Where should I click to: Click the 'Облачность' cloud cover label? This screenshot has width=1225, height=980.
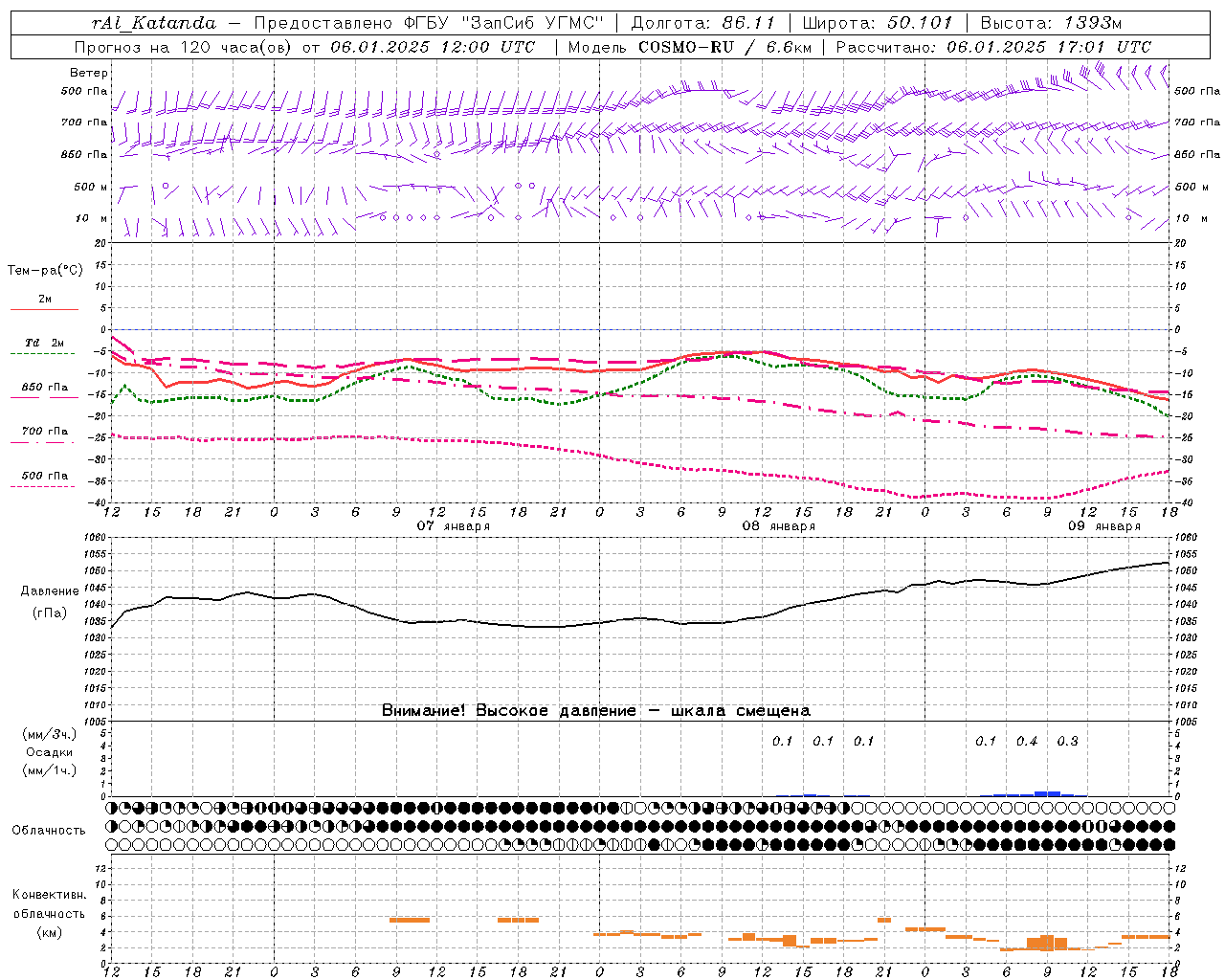tap(49, 831)
